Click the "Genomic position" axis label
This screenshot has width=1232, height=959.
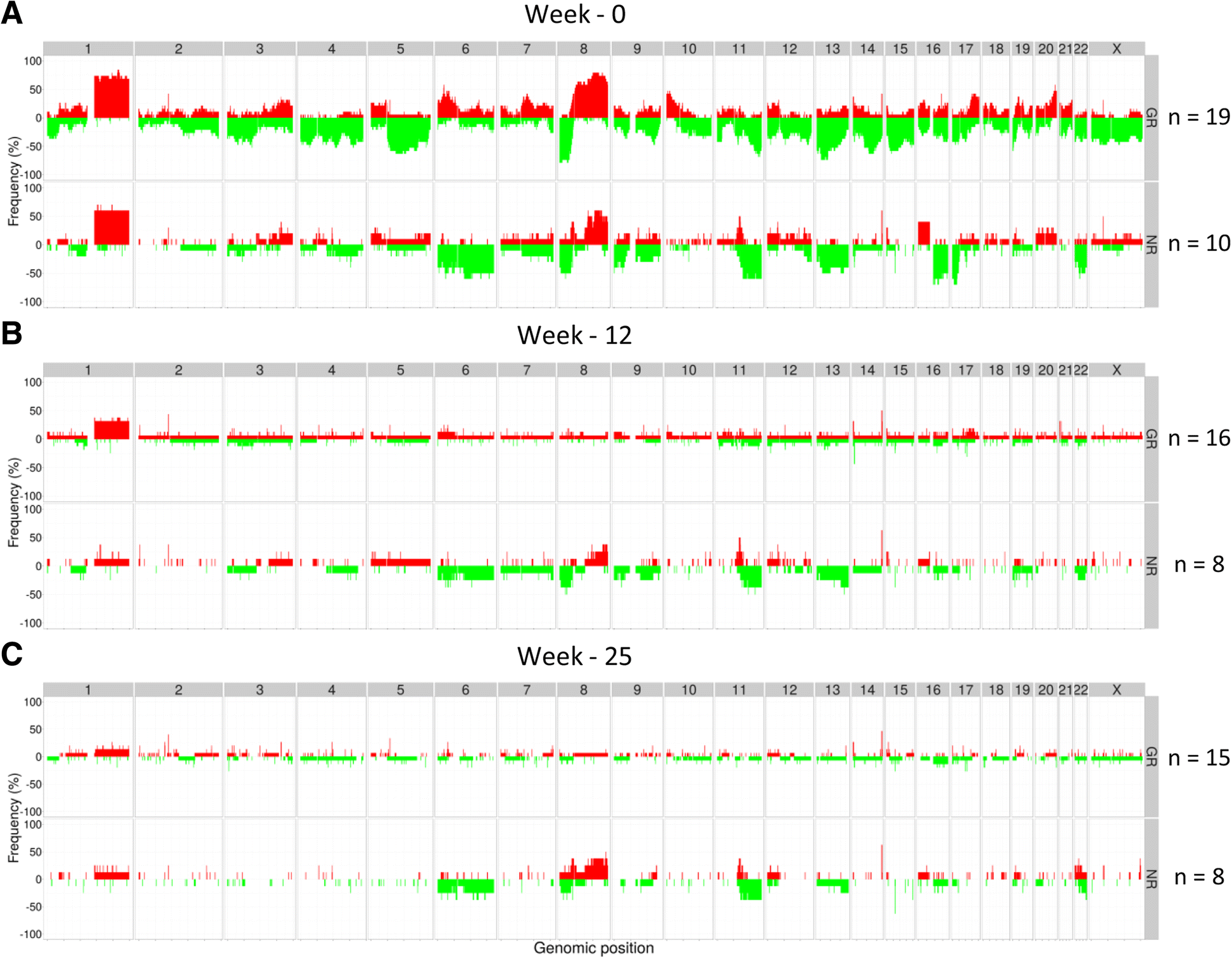coord(593,948)
